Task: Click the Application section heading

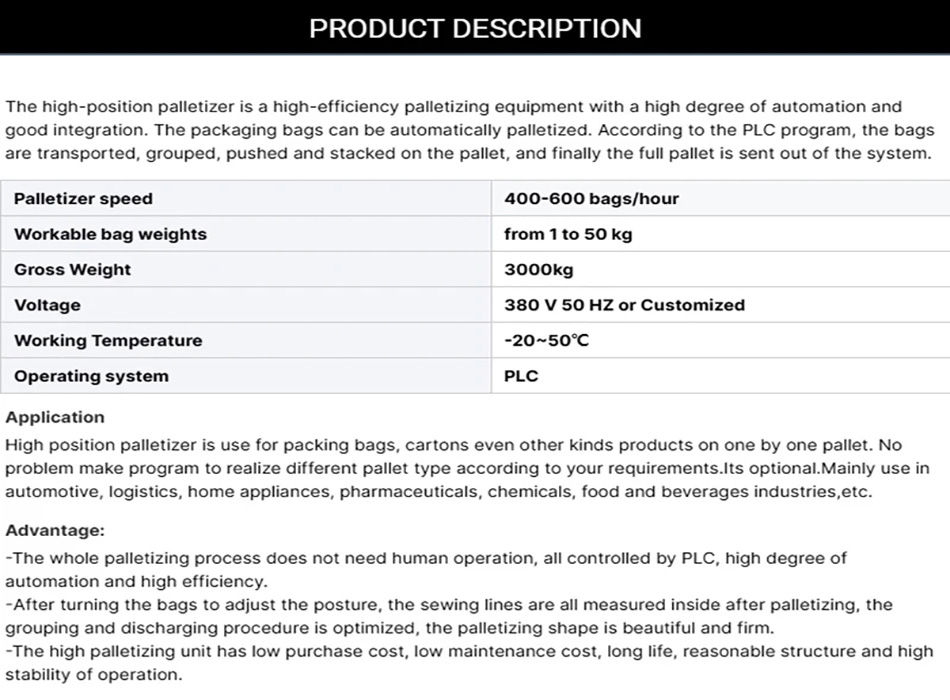Action: coord(55,417)
